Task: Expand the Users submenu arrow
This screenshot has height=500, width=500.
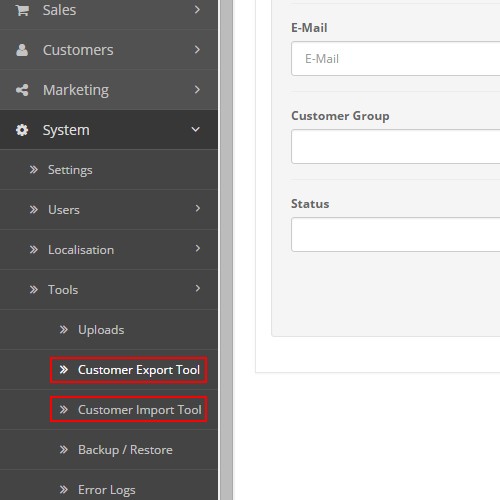Action: click(198, 209)
